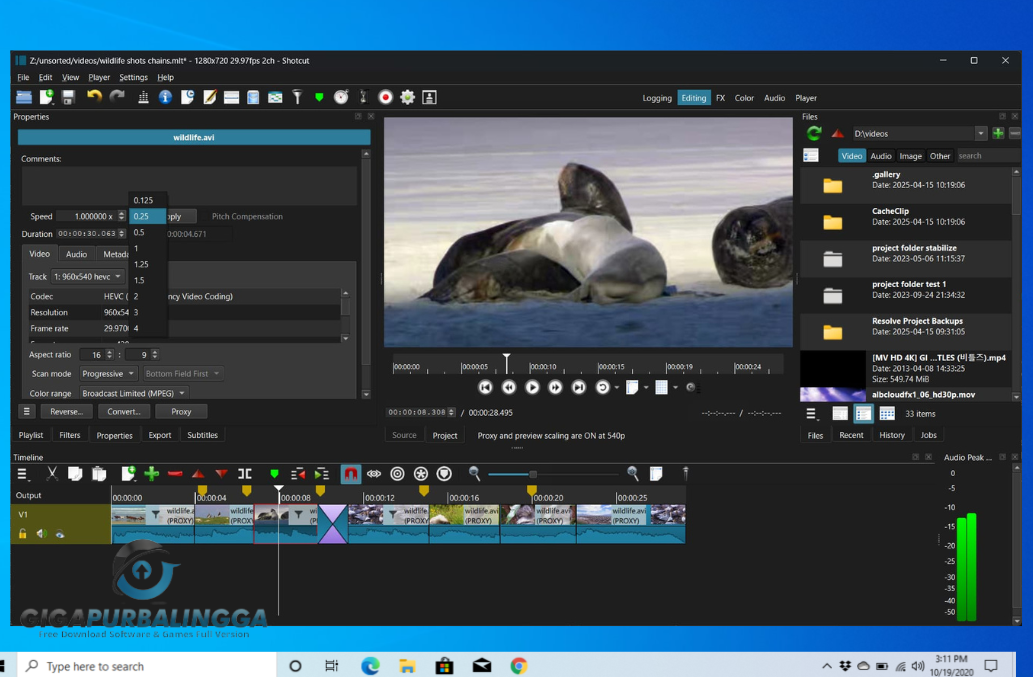Toggle timeline Snap magnet button
Viewport: 1033px width, 677px height.
350,474
